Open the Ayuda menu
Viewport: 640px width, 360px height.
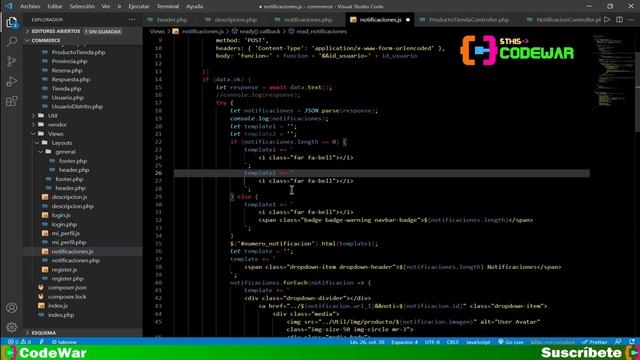[194, 7]
